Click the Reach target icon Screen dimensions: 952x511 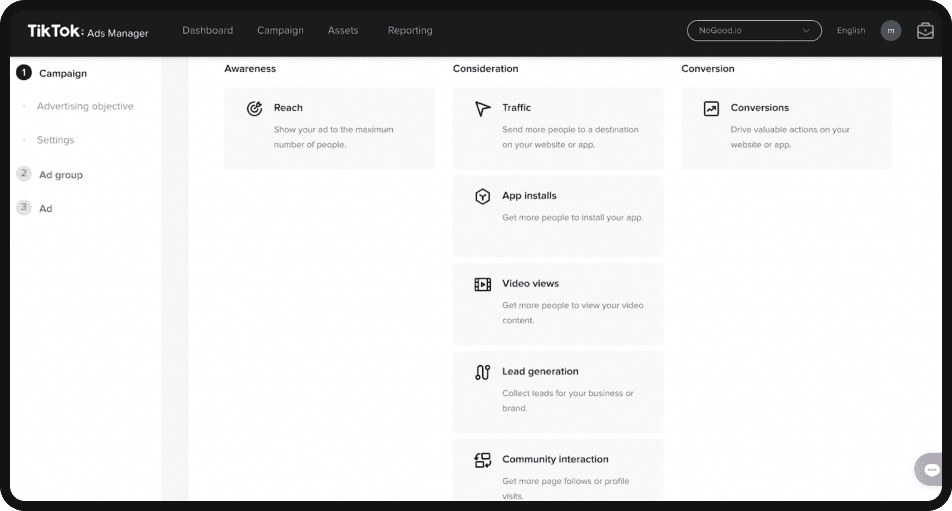pos(255,108)
